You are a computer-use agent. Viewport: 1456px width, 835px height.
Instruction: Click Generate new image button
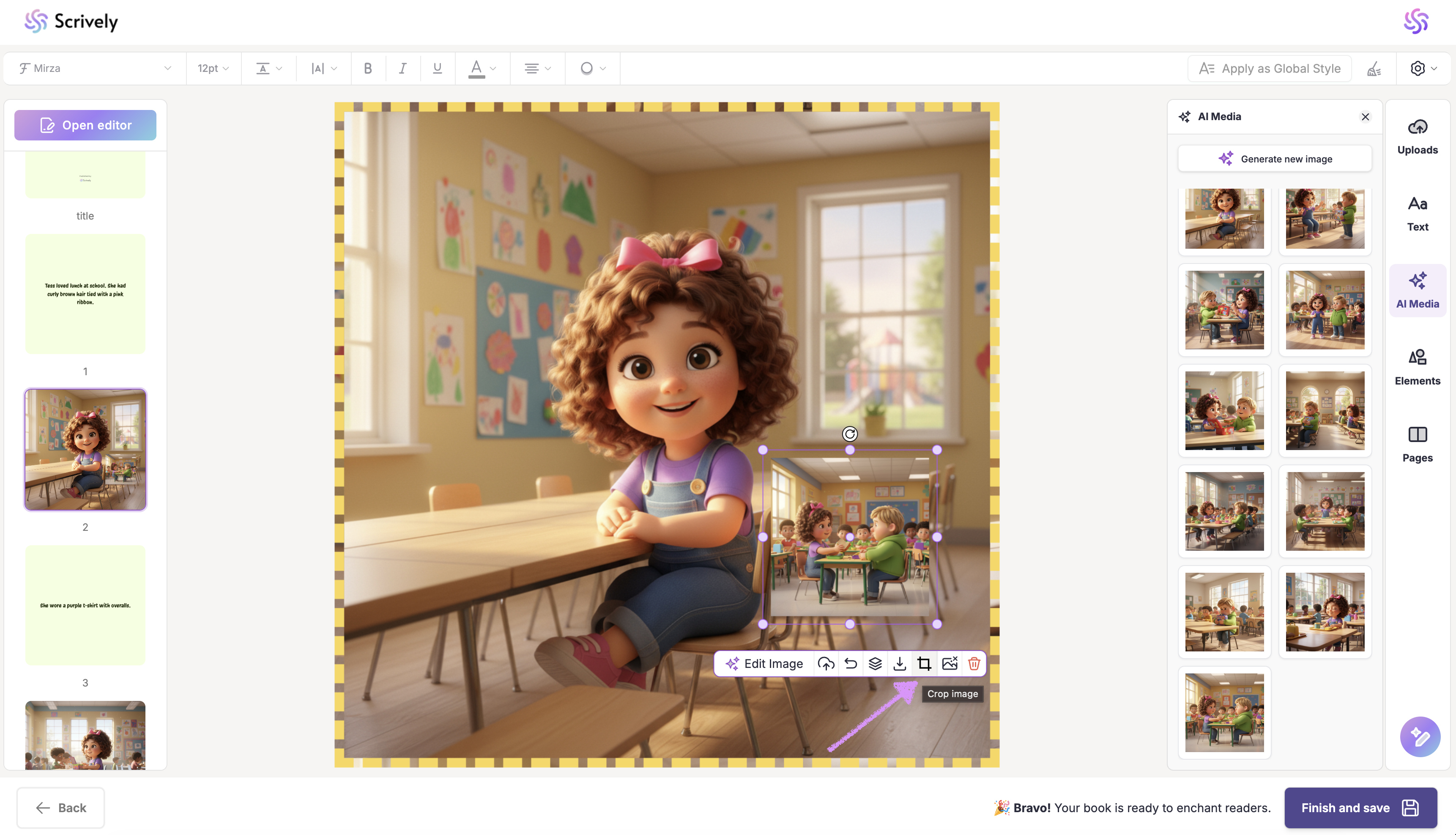tap(1274, 159)
